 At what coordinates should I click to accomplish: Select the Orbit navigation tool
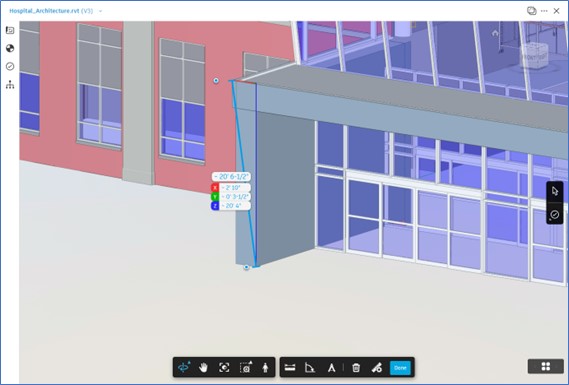click(x=184, y=368)
